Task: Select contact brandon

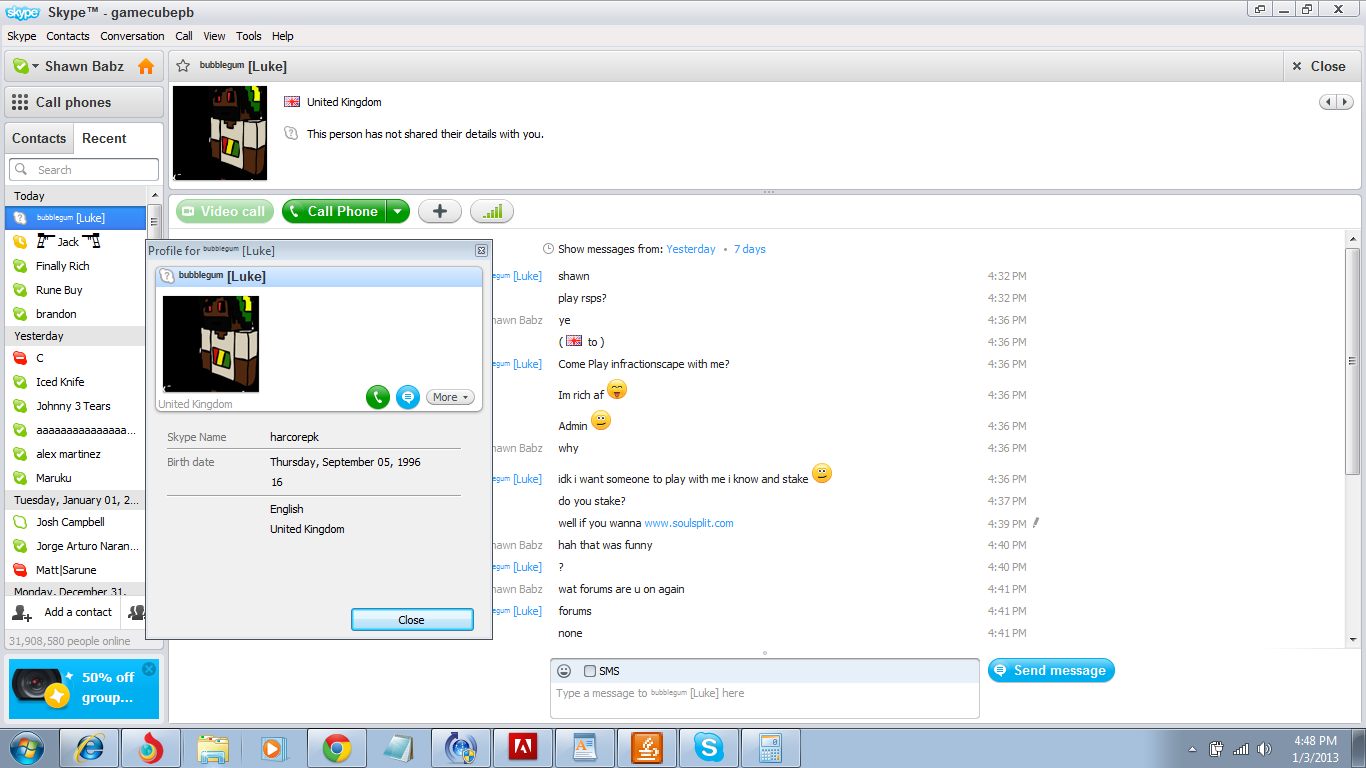Action: (76, 314)
